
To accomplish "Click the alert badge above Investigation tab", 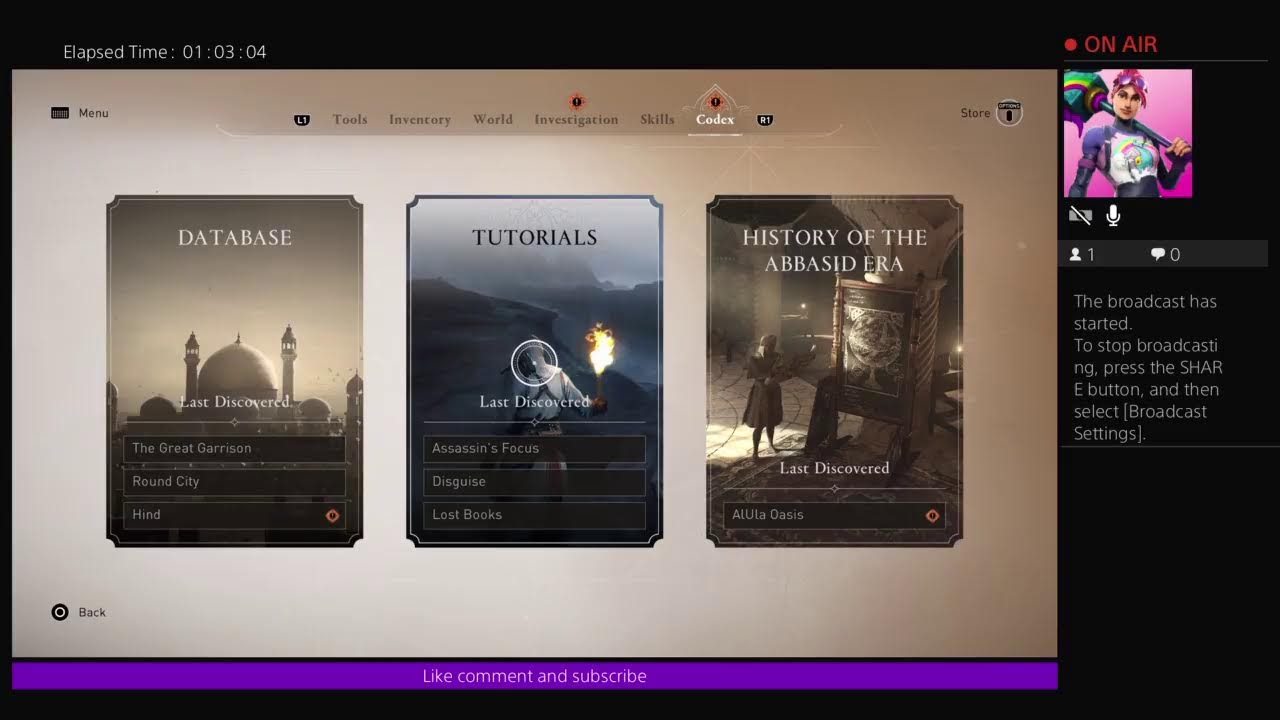I will [576, 101].
